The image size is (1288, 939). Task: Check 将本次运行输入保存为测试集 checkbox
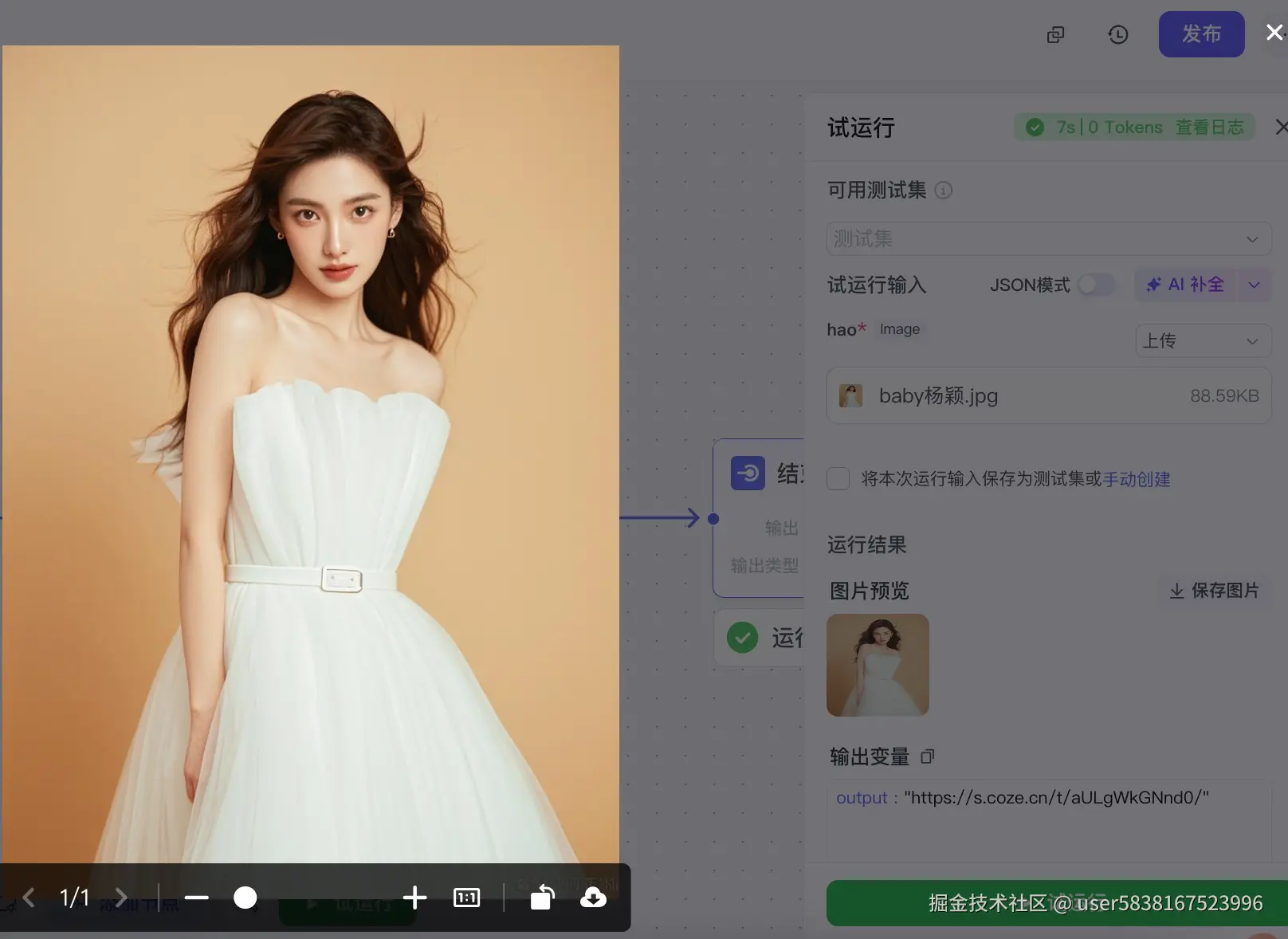tap(838, 478)
